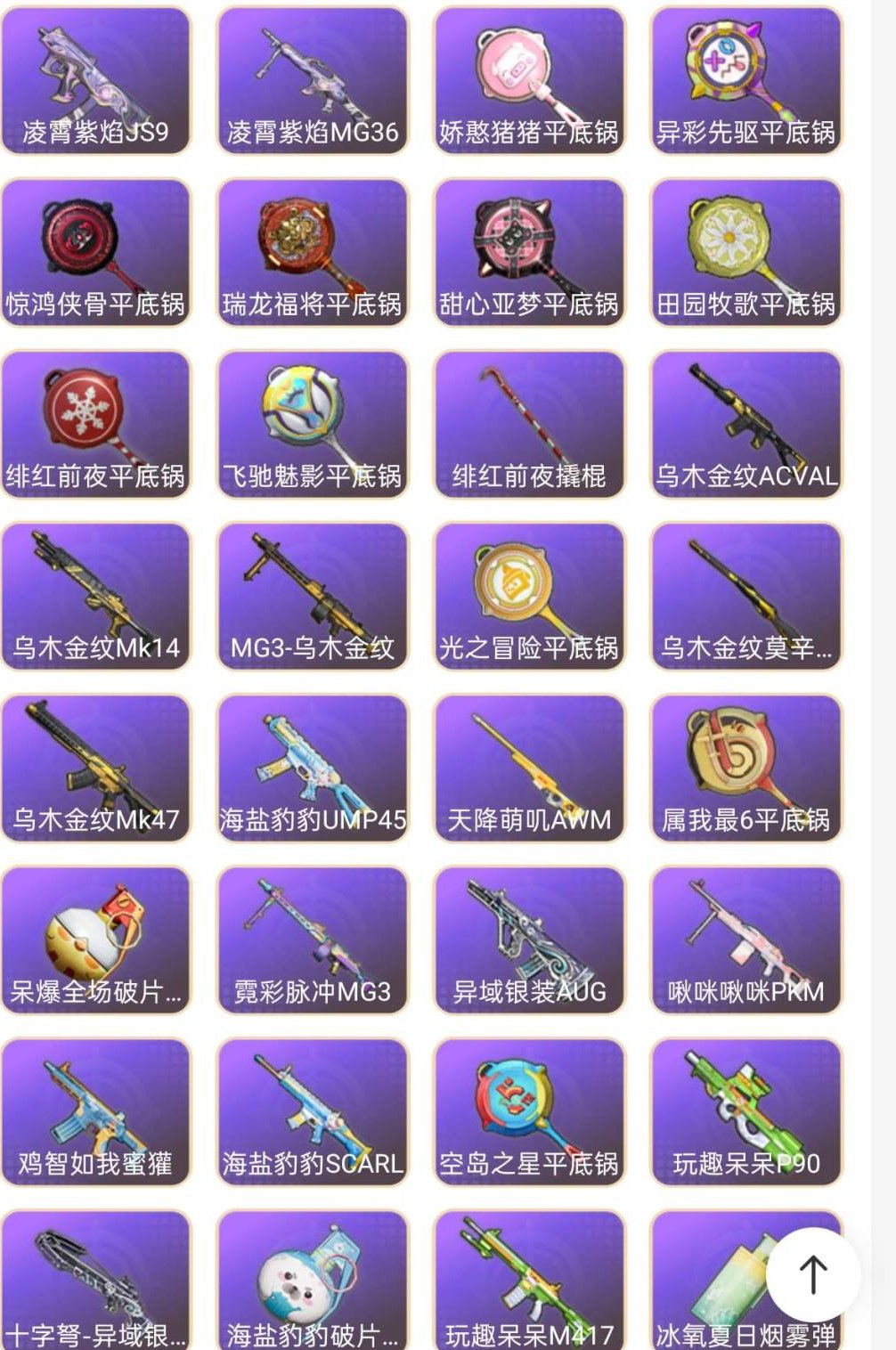
Task: Choose the 空岛之星平底锅 pan
Action: click(529, 1112)
